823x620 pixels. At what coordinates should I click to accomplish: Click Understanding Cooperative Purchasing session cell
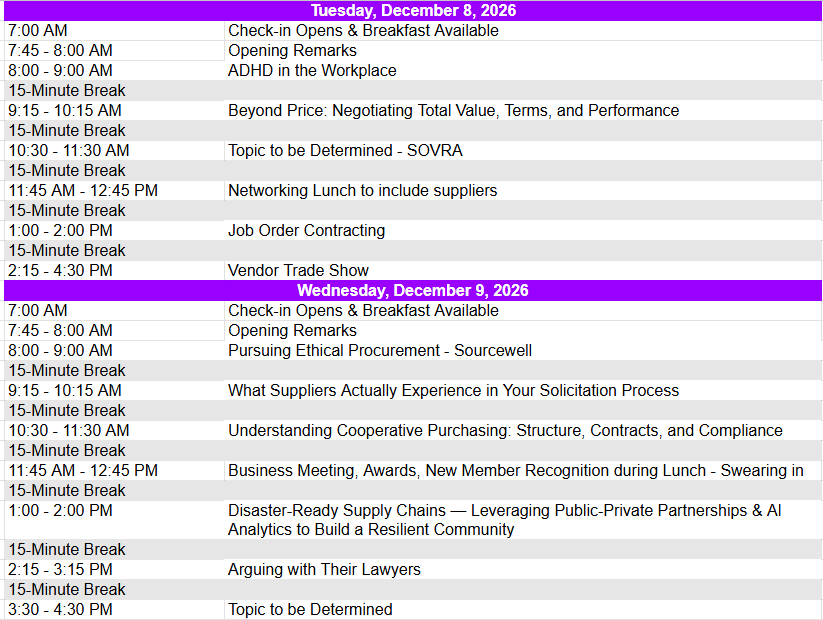[523, 430]
